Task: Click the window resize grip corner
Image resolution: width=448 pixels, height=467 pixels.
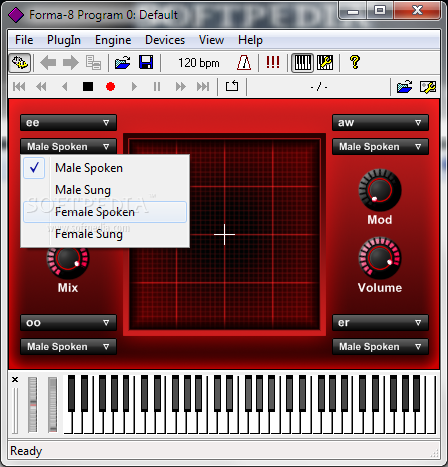Action: (434, 453)
